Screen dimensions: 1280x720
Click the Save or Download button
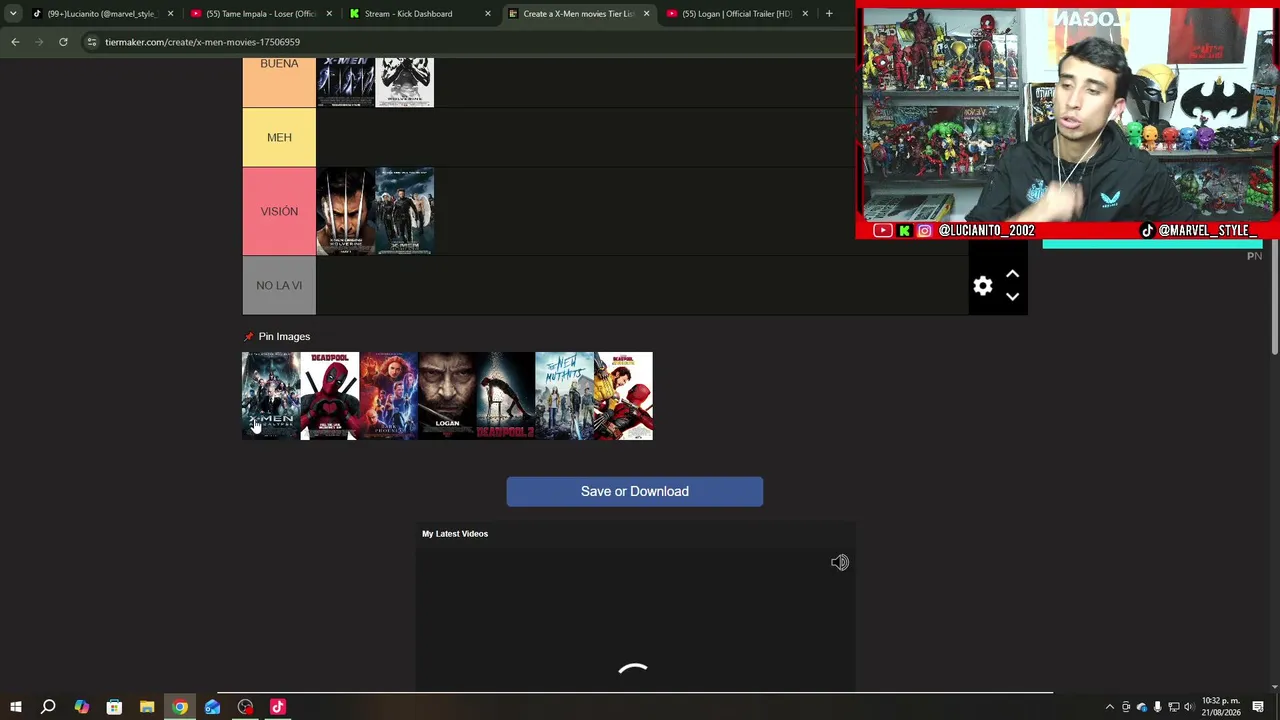[x=635, y=492]
